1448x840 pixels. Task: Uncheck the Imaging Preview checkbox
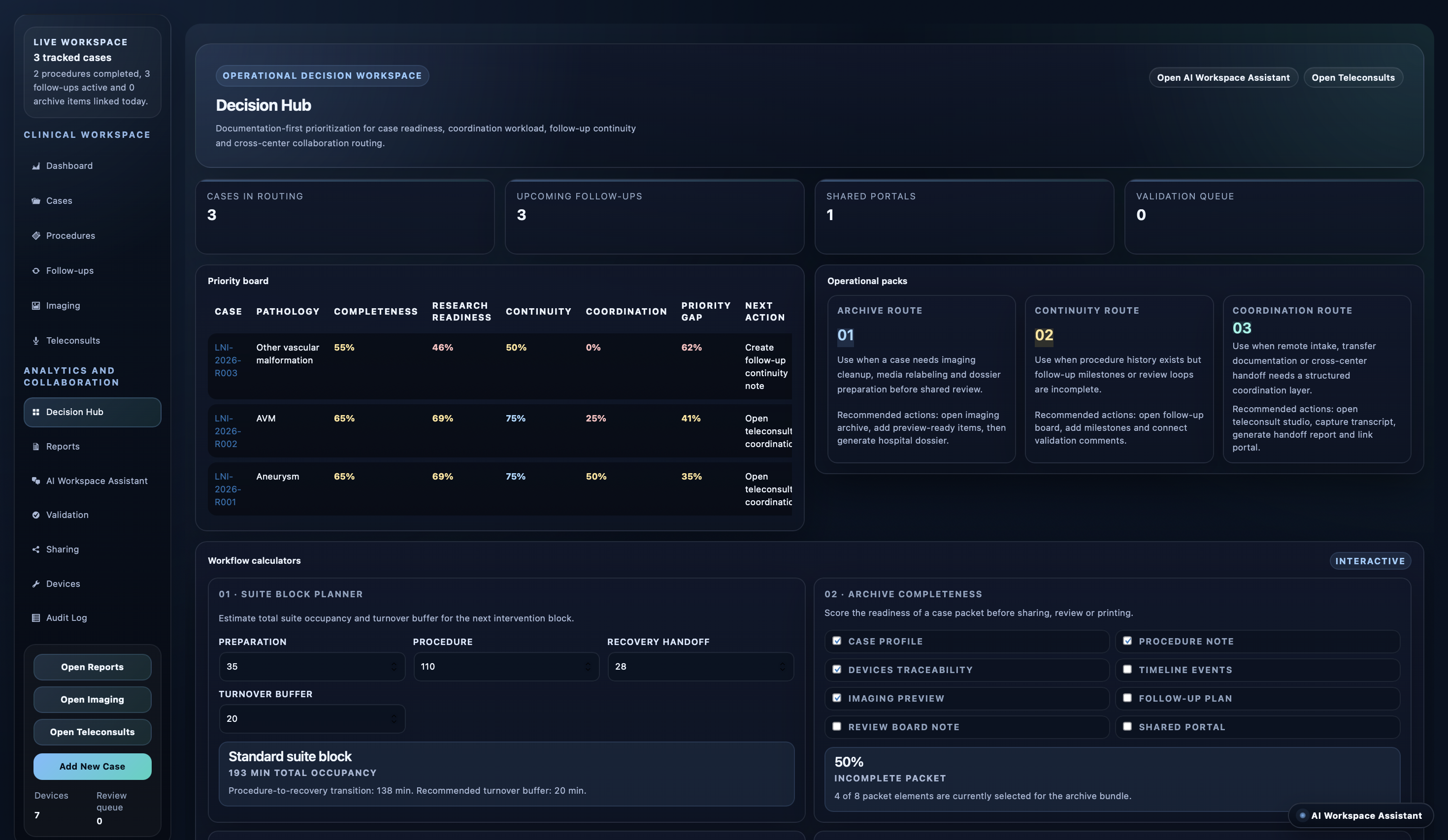[837, 698]
